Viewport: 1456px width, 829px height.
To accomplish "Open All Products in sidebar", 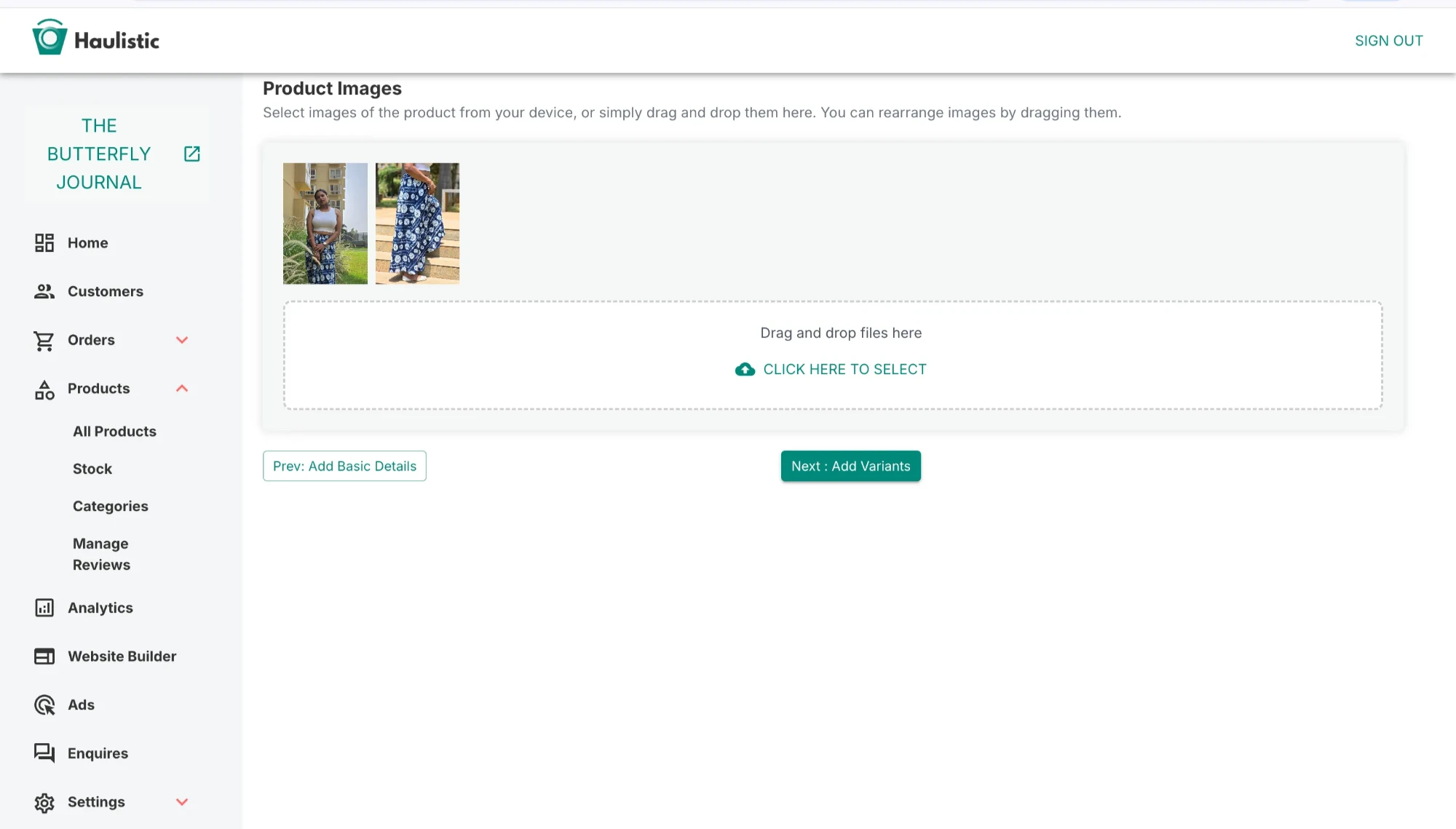I will (114, 432).
